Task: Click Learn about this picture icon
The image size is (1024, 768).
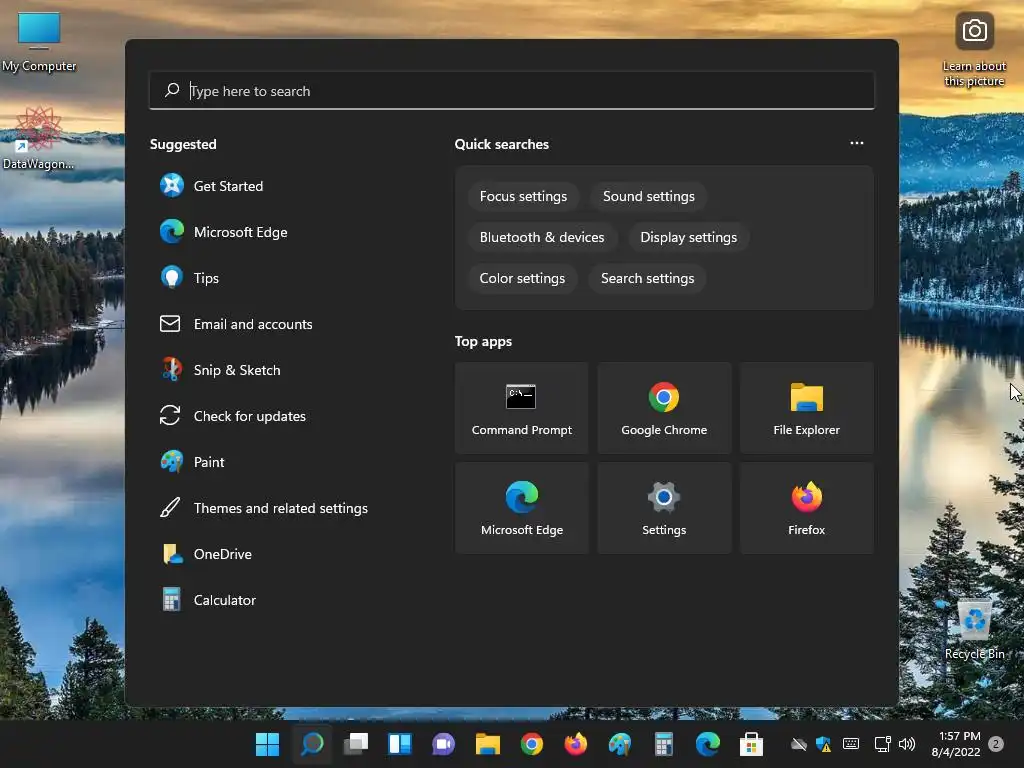Action: 974,50
